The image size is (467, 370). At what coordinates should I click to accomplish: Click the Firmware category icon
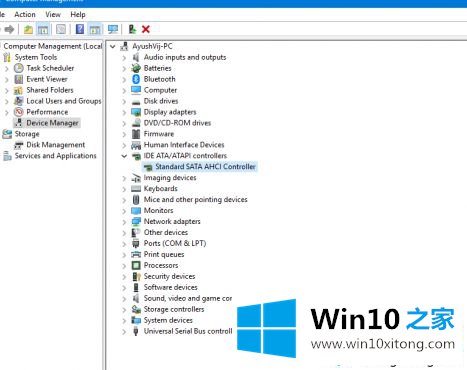(136, 134)
